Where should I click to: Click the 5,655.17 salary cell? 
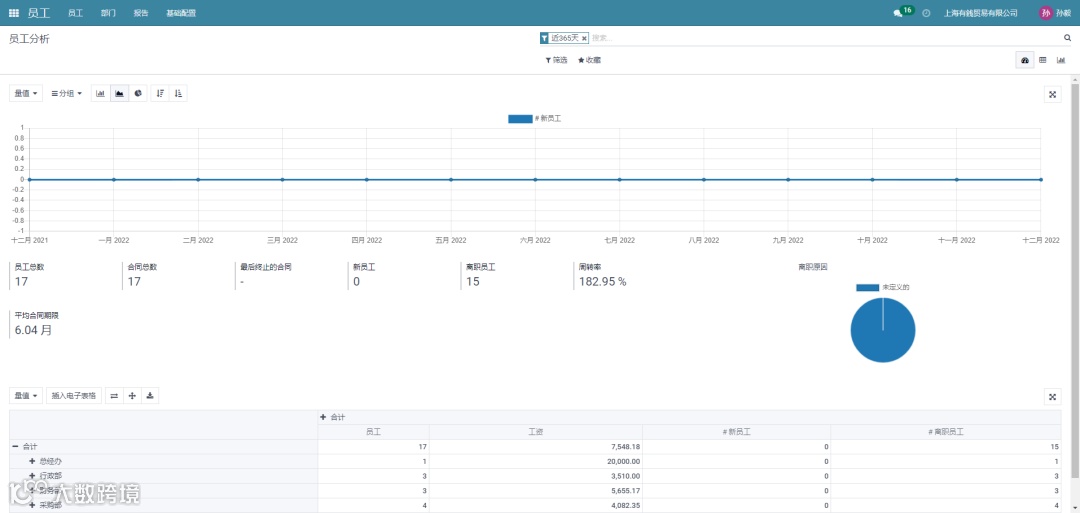(x=535, y=490)
